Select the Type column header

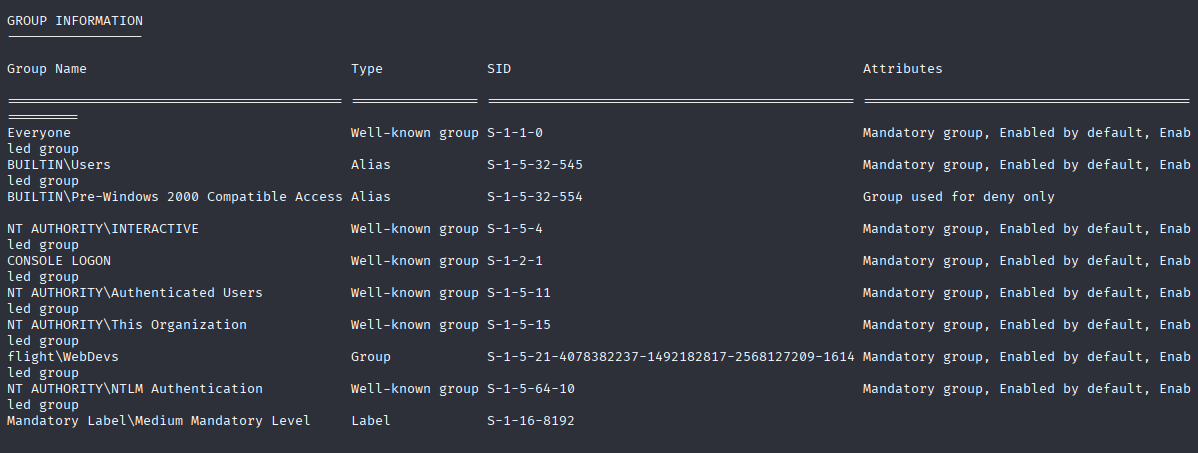[x=367, y=69]
